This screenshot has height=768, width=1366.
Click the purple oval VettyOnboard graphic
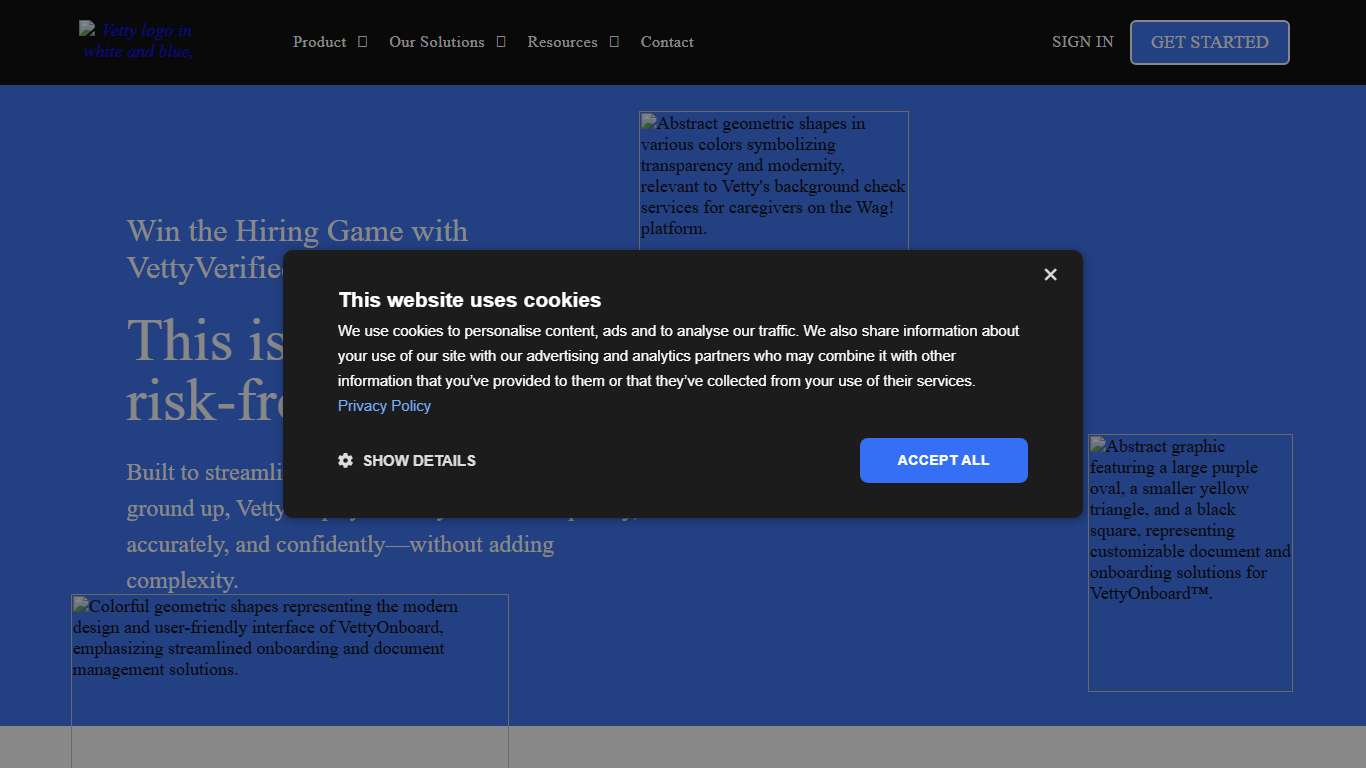(1190, 562)
